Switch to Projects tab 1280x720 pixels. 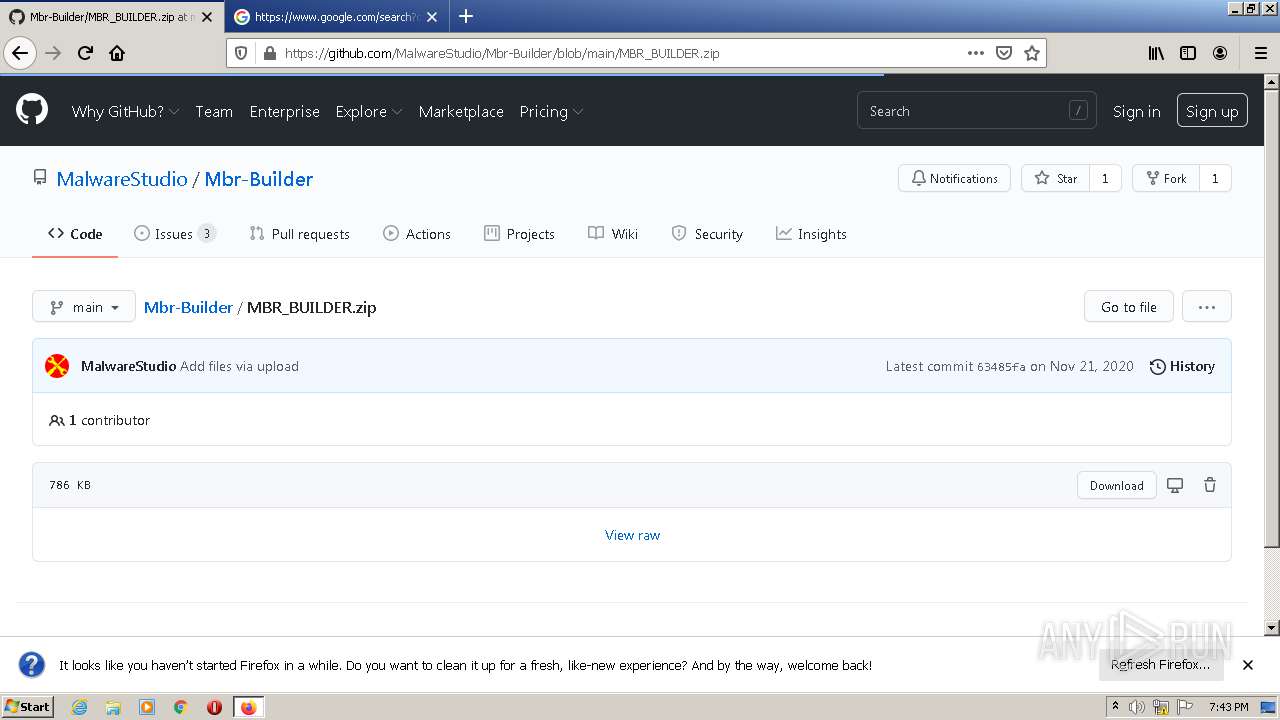tap(519, 234)
